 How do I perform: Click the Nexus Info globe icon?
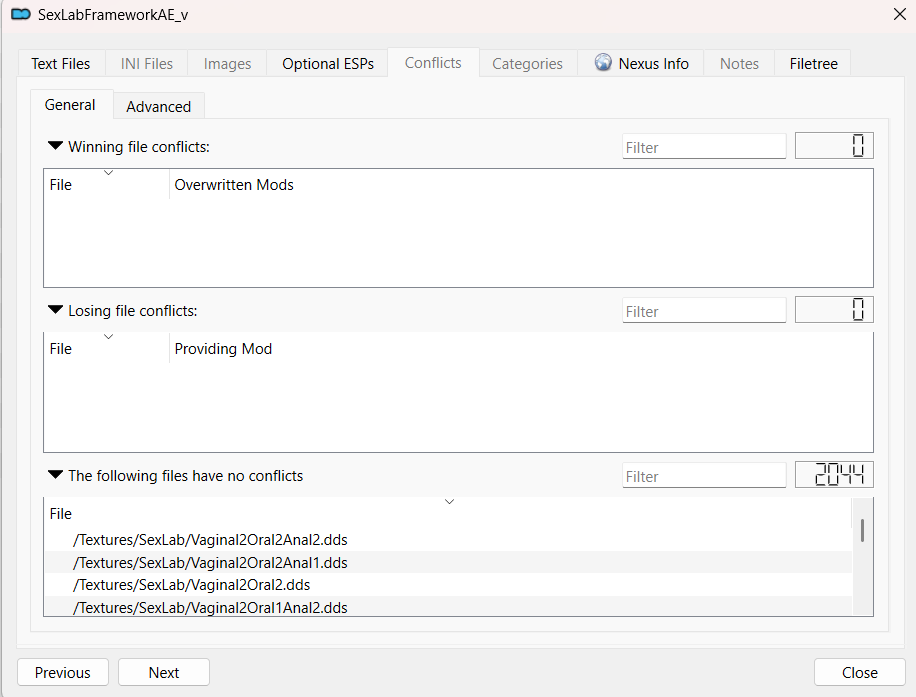coord(603,62)
